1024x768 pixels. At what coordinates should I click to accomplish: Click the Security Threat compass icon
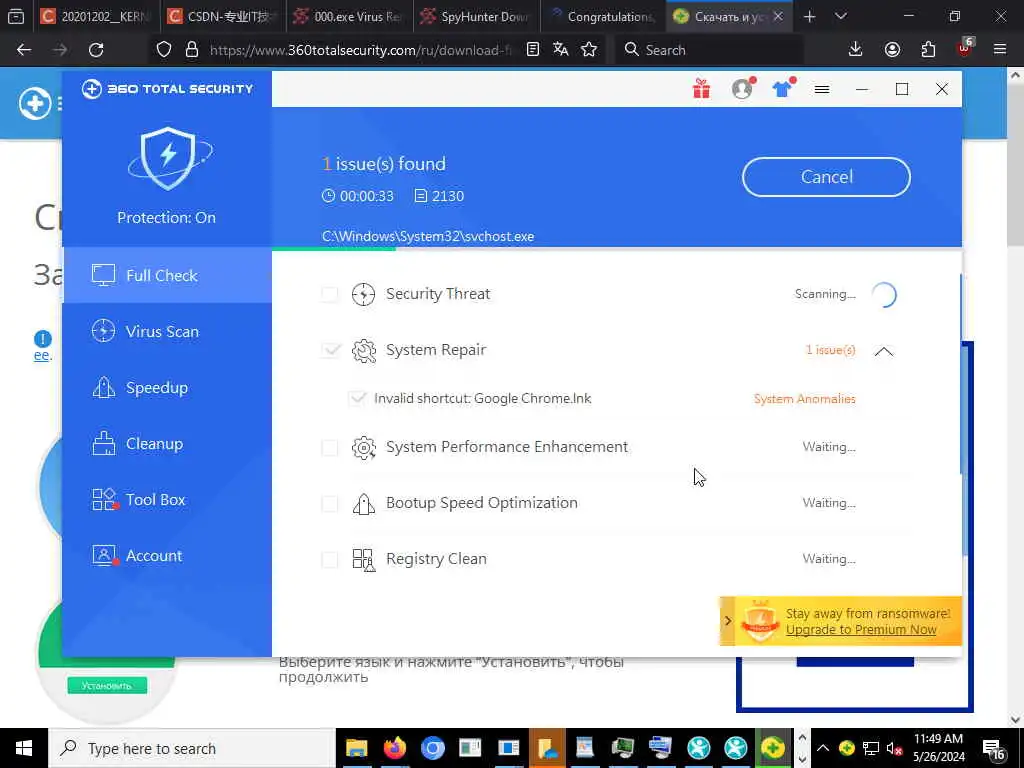[363, 295]
